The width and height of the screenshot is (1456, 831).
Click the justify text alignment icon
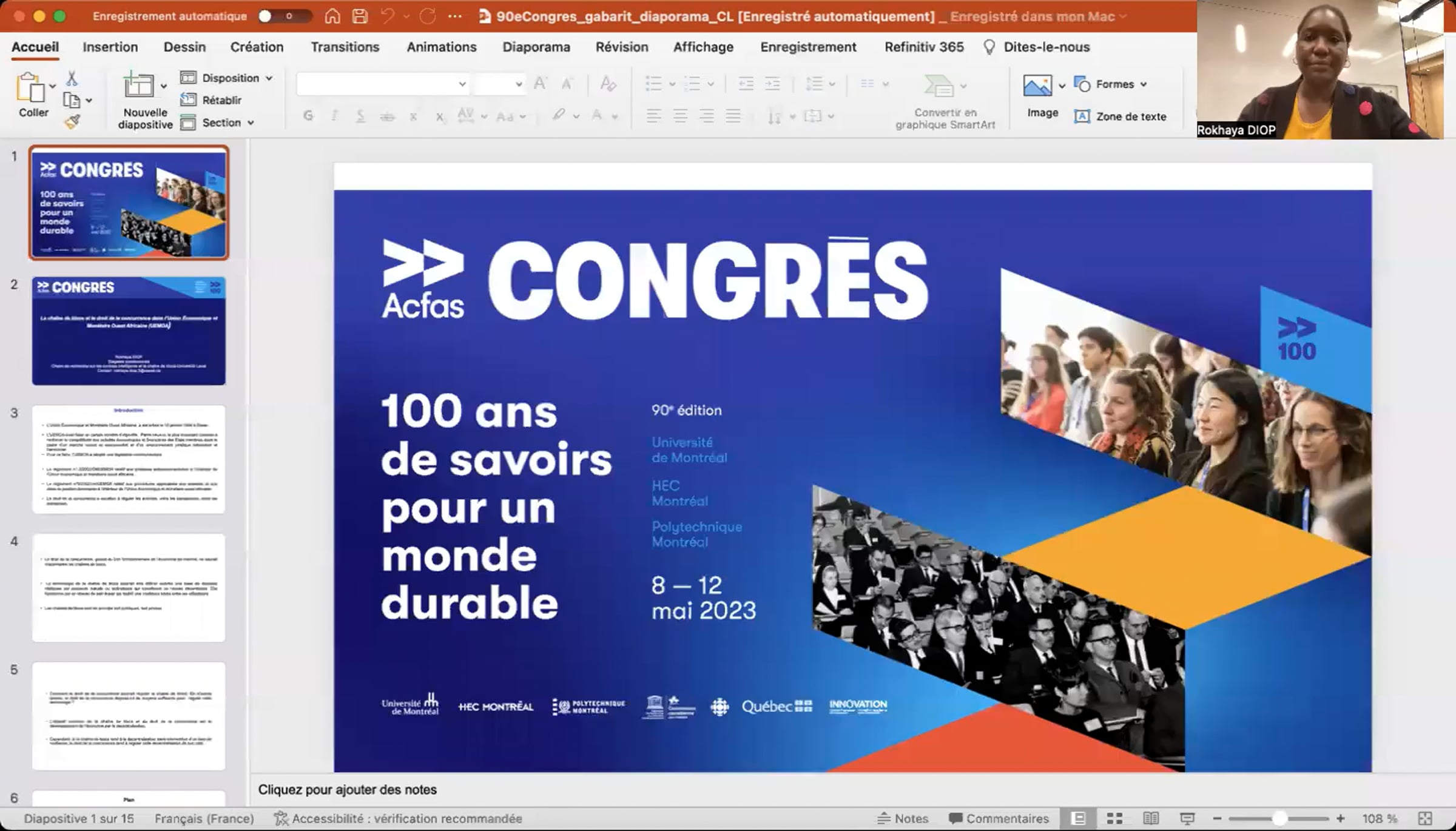[x=733, y=115]
